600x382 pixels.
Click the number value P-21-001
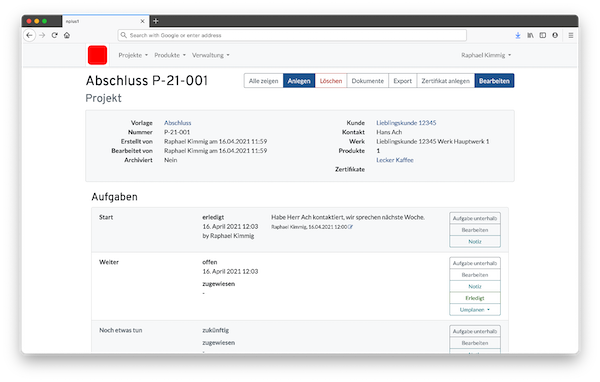pyautogui.click(x=177, y=132)
